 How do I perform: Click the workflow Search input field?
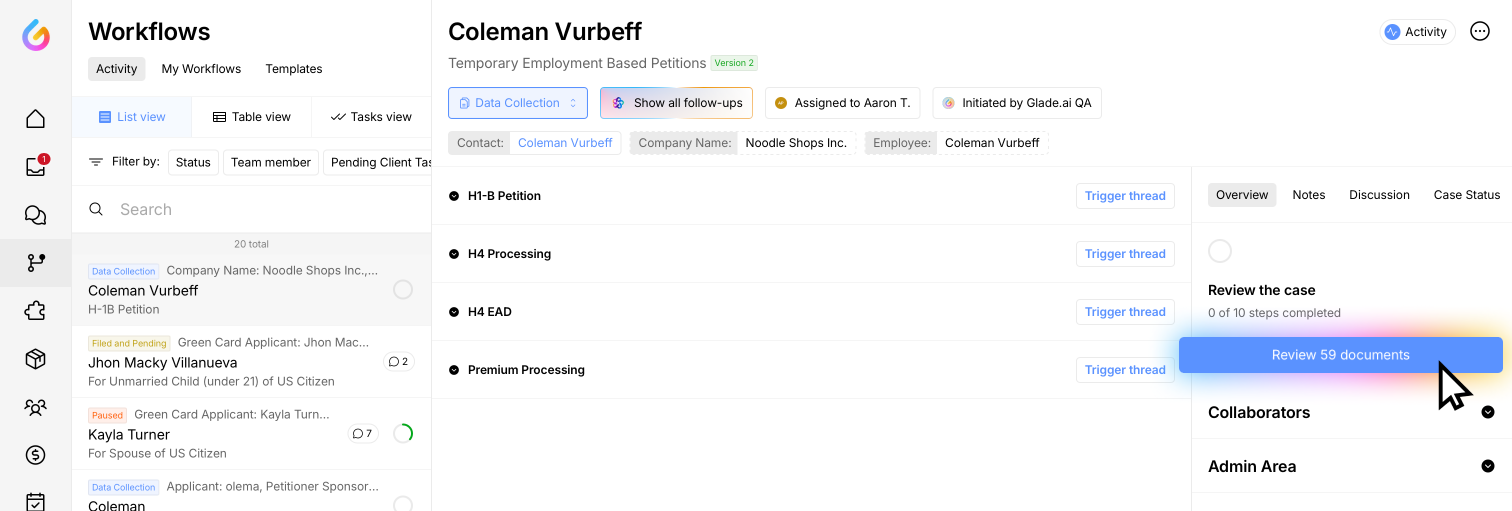tap(260, 209)
